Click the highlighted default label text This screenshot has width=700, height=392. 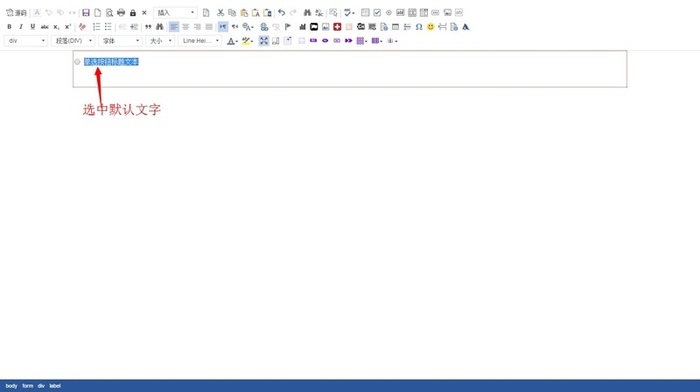111,62
